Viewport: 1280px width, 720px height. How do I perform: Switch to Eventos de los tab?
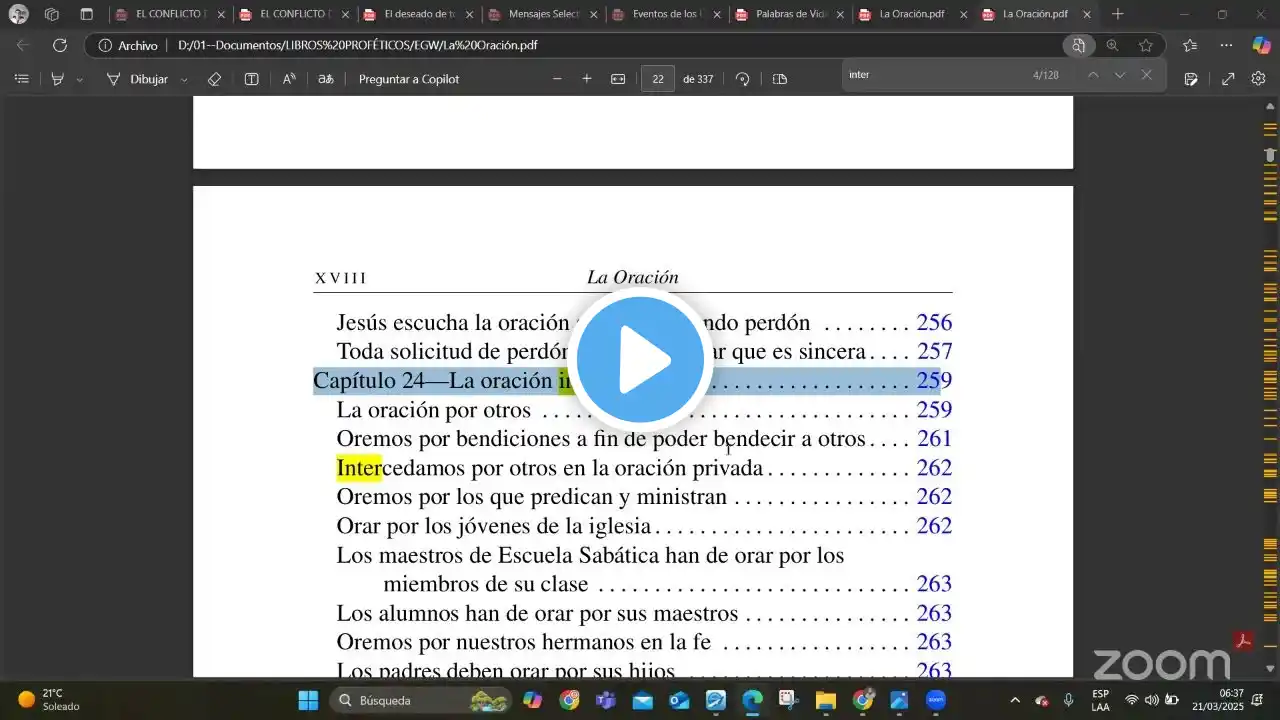666,14
